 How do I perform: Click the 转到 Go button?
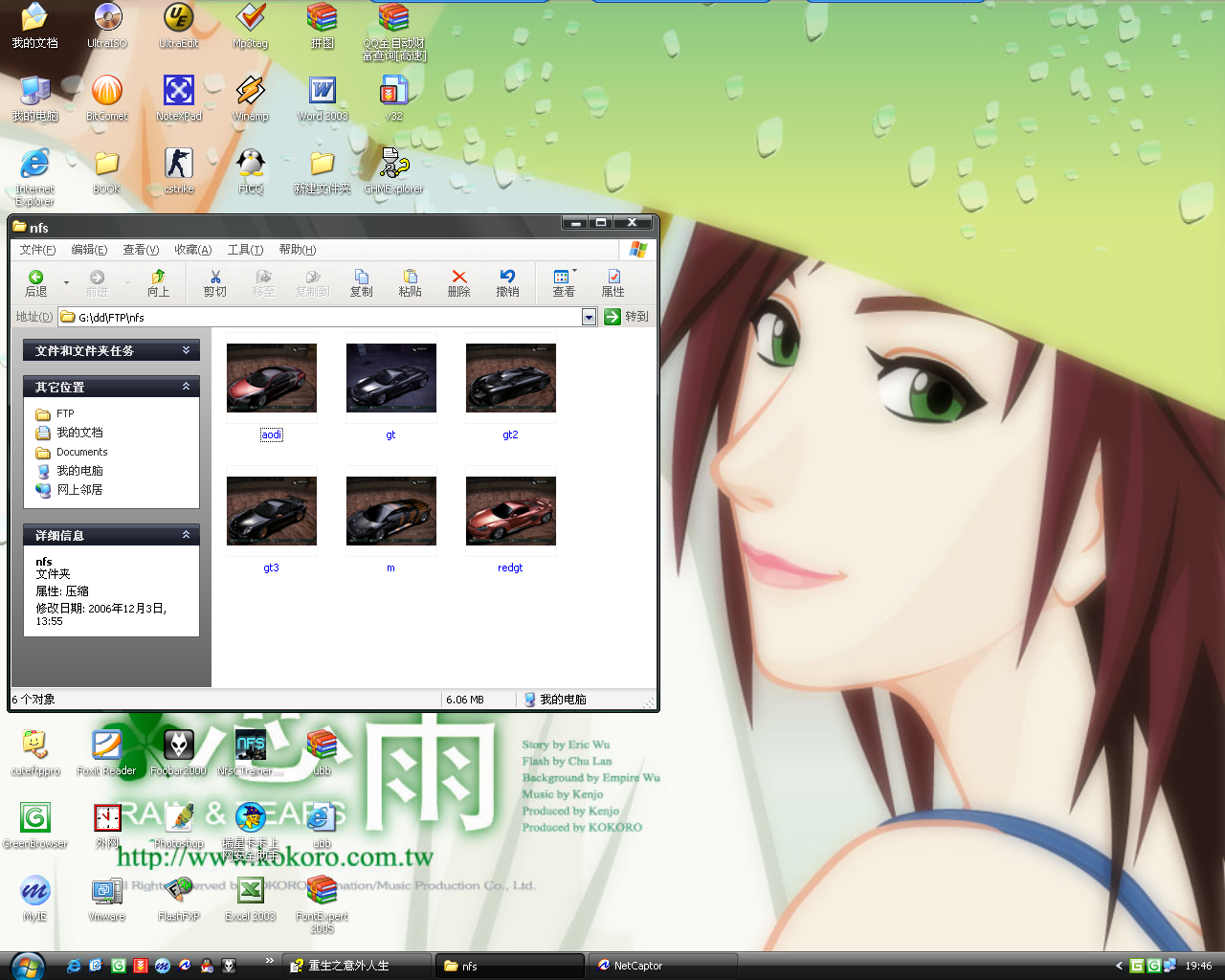click(x=627, y=317)
